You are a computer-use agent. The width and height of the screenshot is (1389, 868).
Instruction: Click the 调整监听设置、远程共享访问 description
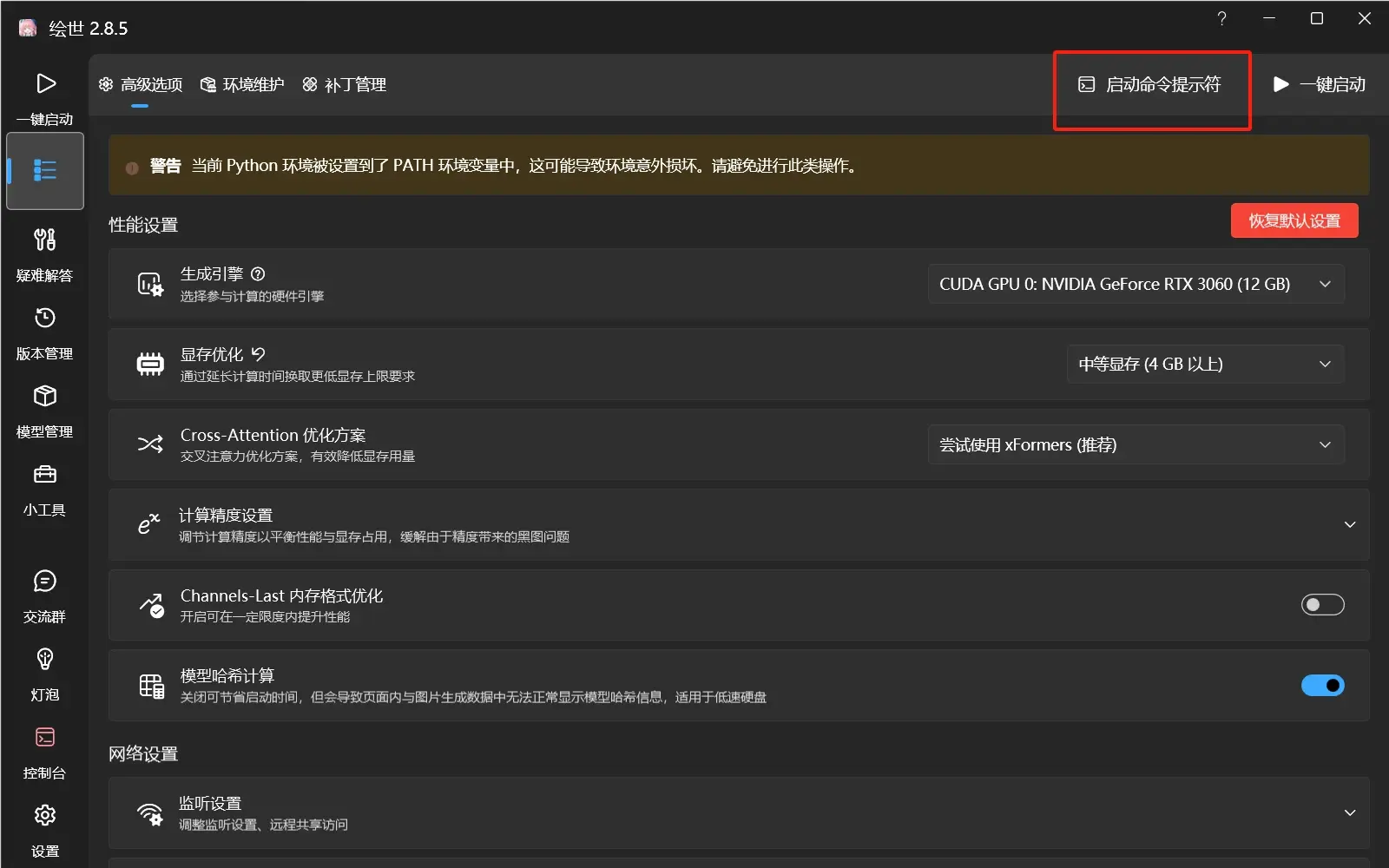click(x=263, y=825)
